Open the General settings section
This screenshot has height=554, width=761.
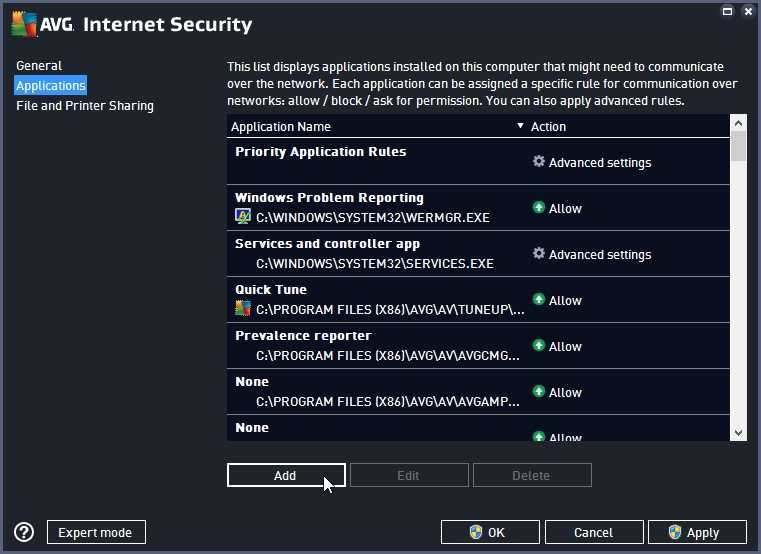tap(39, 66)
